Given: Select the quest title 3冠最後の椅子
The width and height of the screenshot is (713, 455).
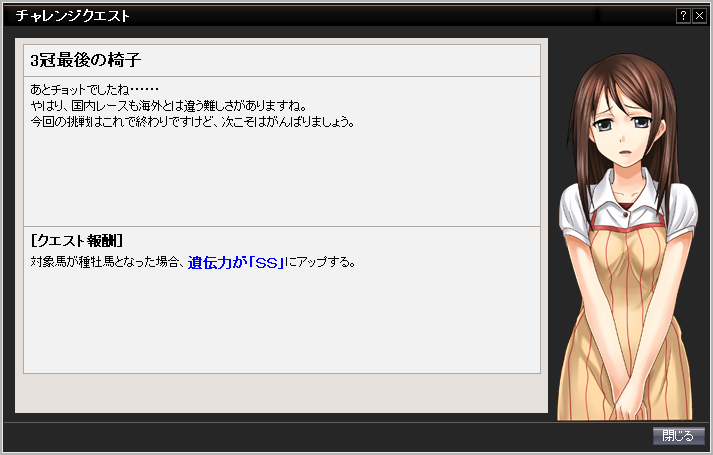Looking at the screenshot, I should [x=85, y=60].
